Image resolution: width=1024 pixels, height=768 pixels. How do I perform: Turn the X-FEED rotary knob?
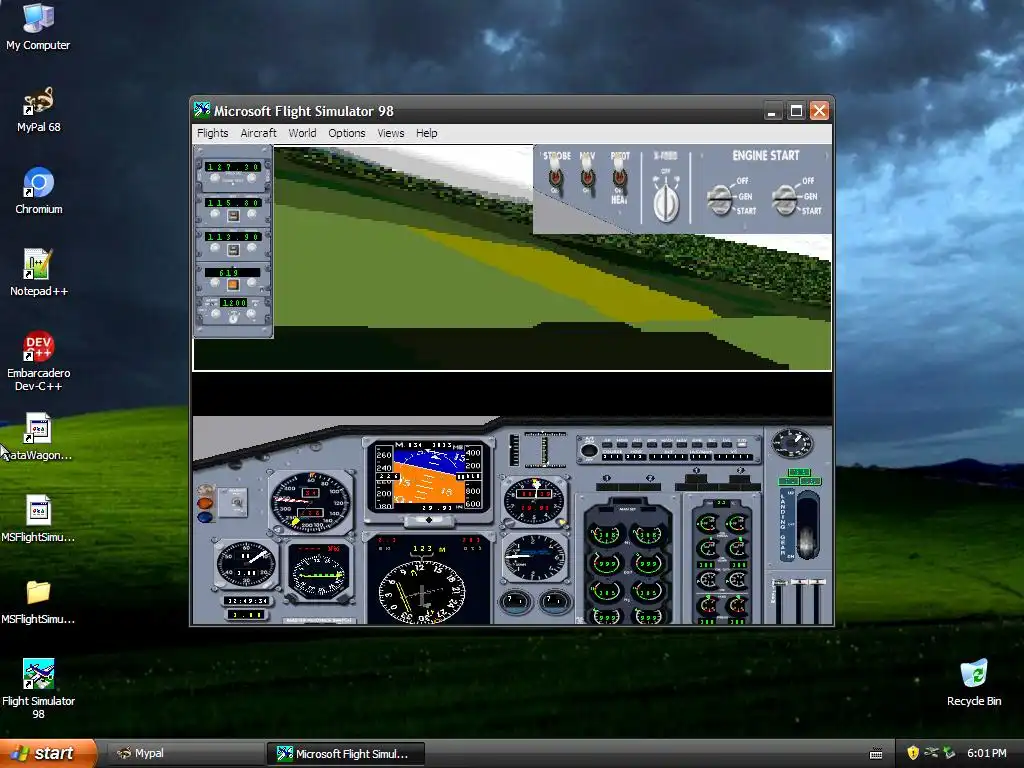pos(665,201)
